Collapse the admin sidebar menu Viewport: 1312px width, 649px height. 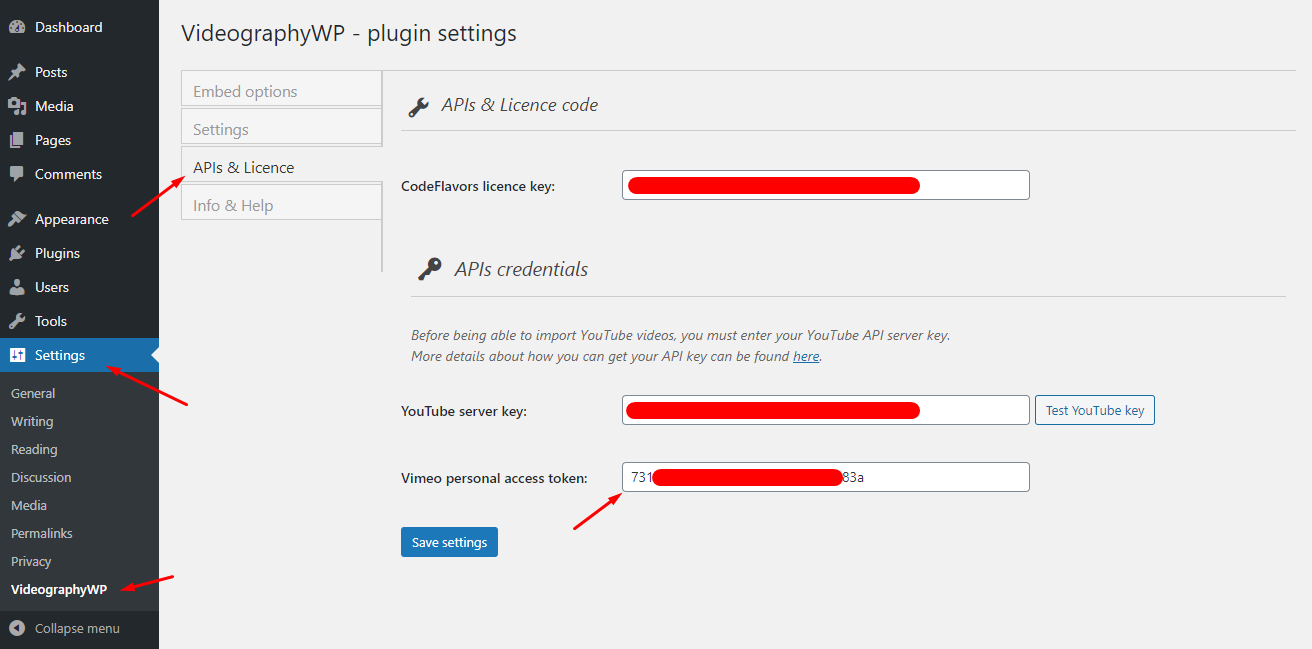[79, 629]
